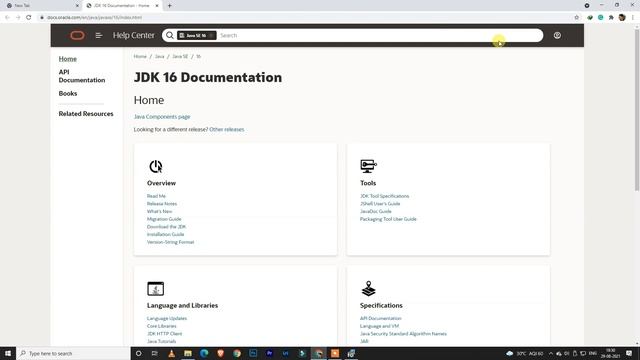Open the hamburger menu beside Help Center
The width and height of the screenshot is (640, 360).
click(x=99, y=36)
